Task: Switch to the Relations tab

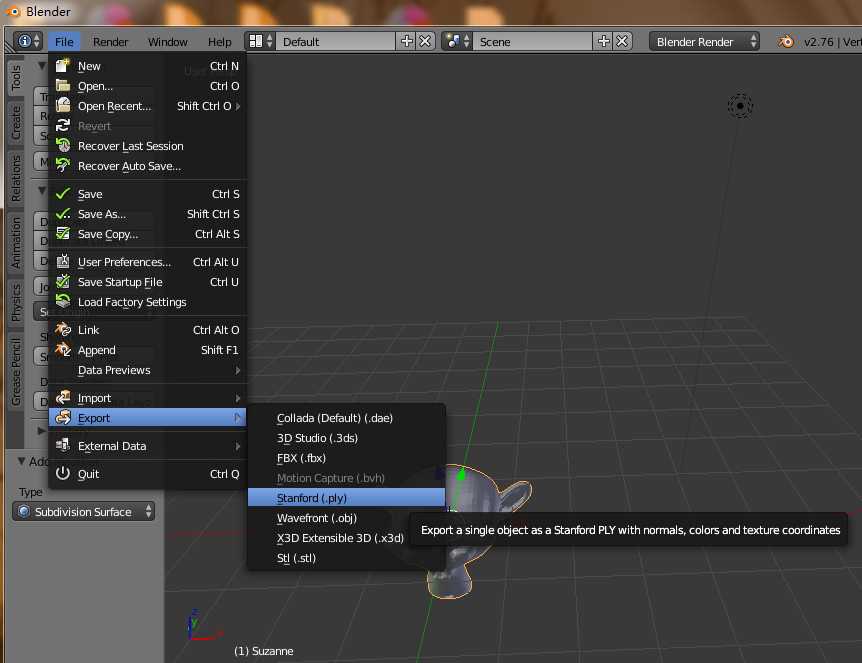Action: pyautogui.click(x=15, y=178)
